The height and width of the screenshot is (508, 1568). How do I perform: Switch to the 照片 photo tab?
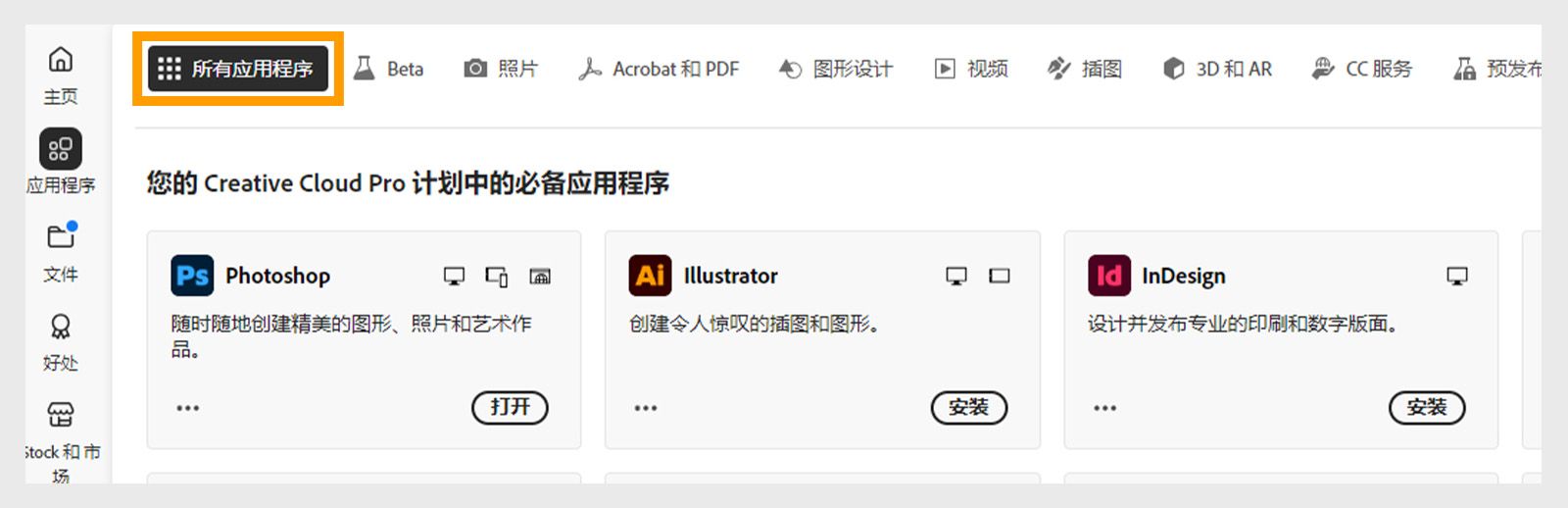point(501,69)
